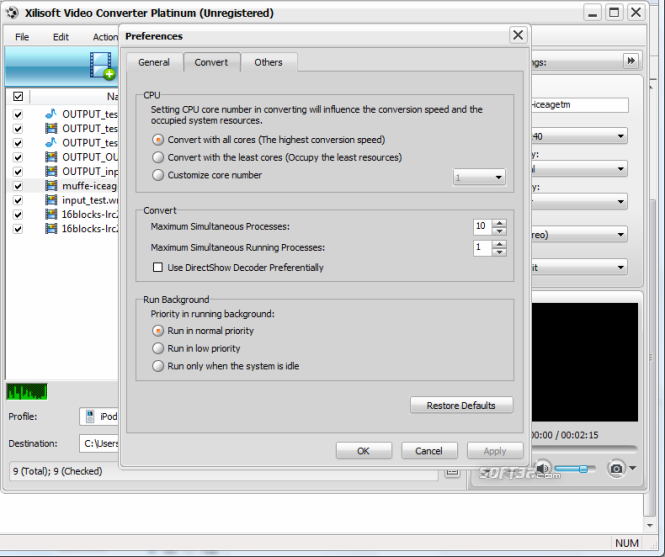Click the app logo icon in title bar
This screenshot has width=665, height=557.
click(12, 13)
